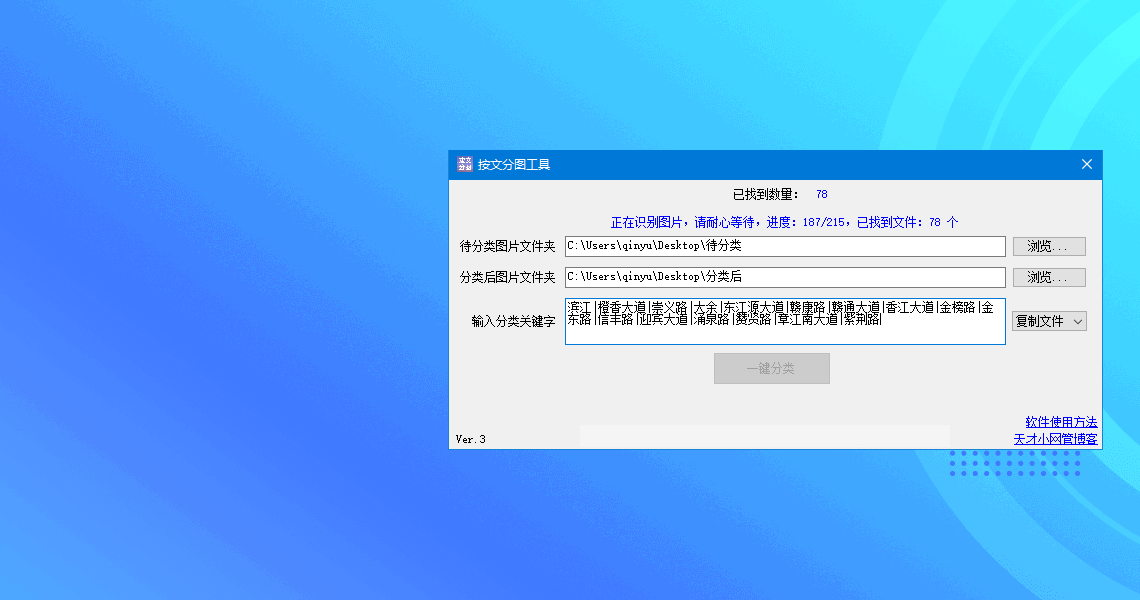Open the 软件使用方法 link
Viewport: 1140px width, 600px height.
point(1061,422)
